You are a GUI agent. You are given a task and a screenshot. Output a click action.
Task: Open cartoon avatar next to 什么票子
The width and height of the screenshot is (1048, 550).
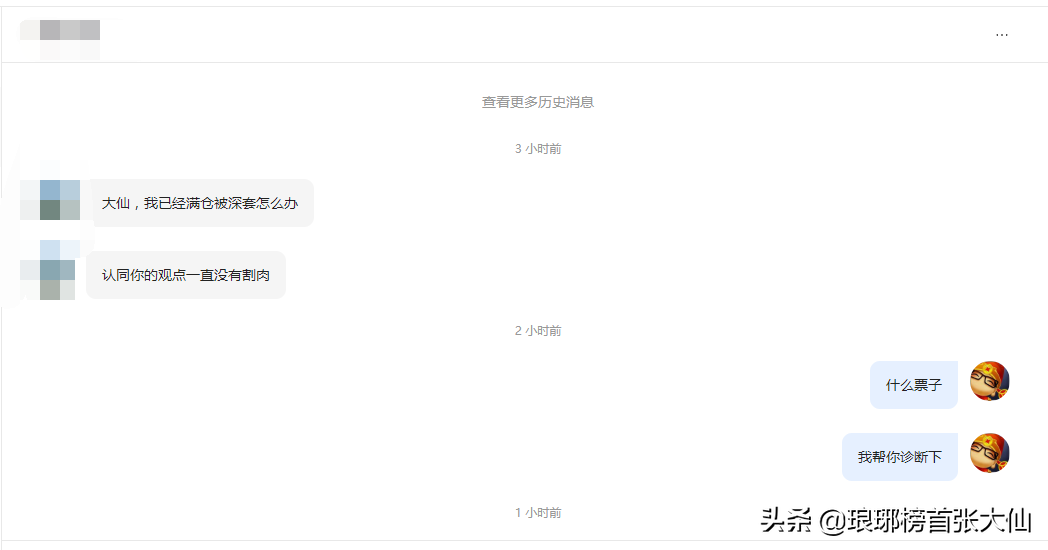989,381
